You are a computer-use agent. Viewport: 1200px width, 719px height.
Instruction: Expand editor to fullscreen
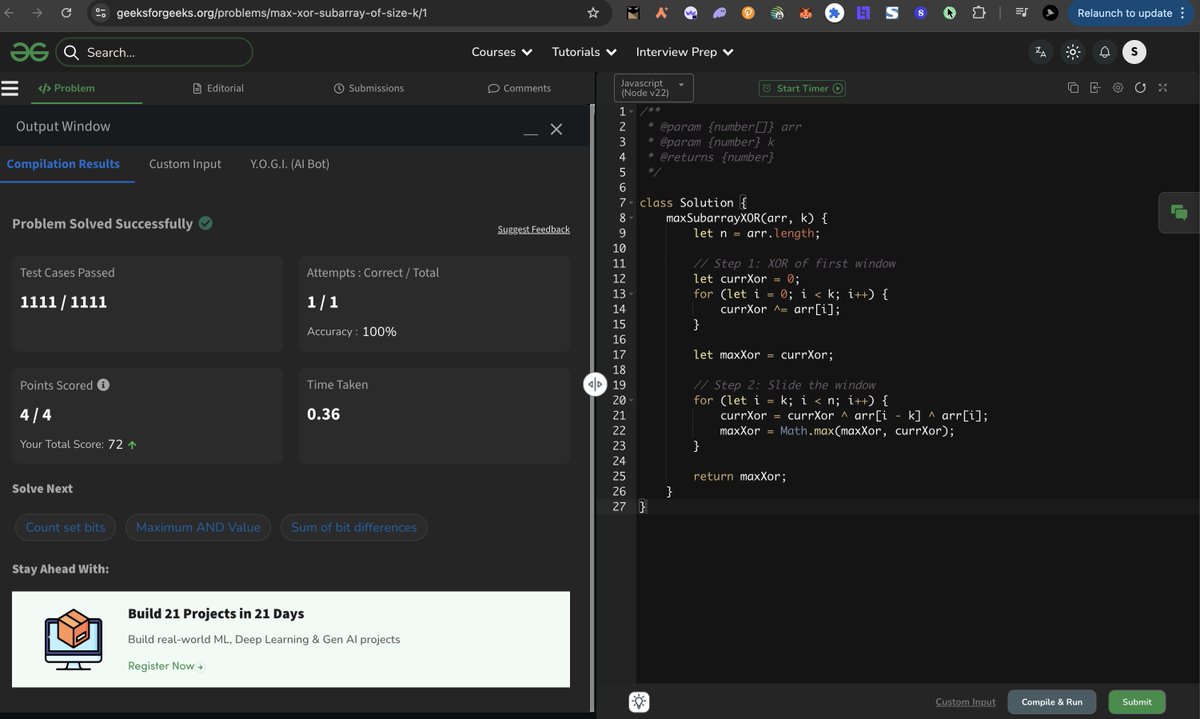(x=1163, y=88)
